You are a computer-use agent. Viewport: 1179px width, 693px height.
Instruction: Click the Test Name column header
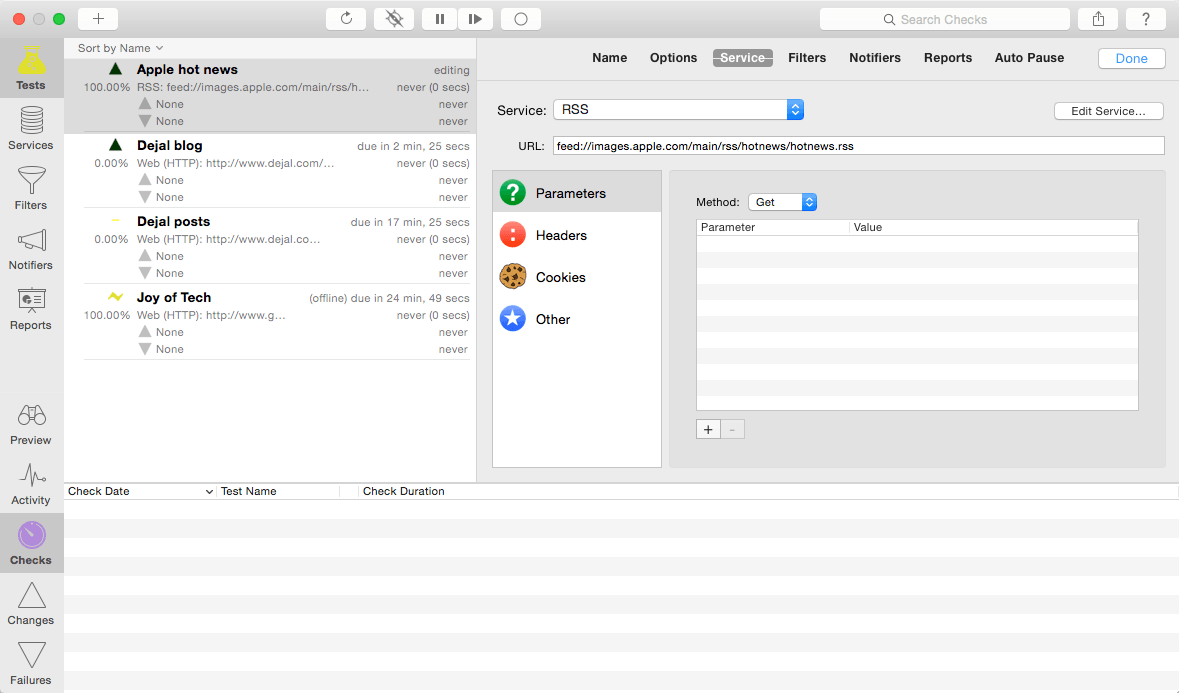click(x=277, y=492)
